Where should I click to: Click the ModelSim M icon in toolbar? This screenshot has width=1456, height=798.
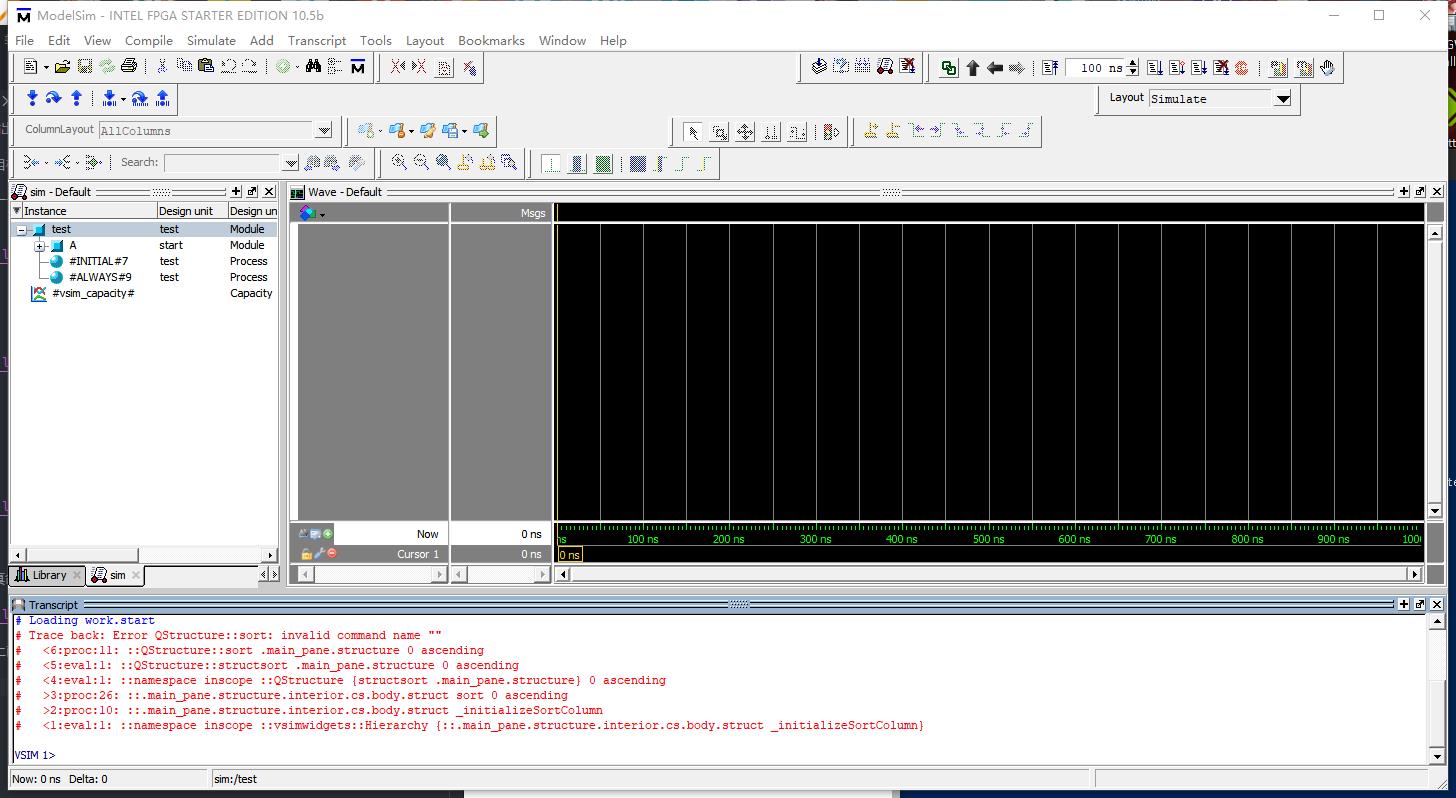358,67
